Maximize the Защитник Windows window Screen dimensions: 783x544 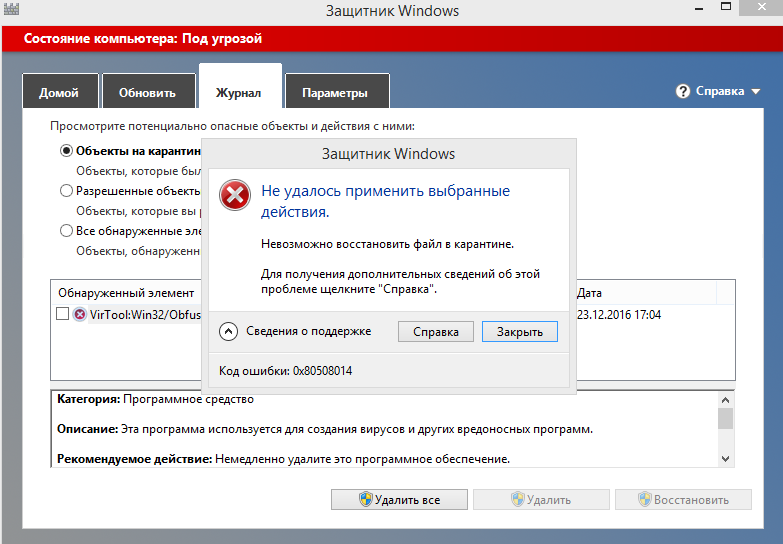[726, 7]
